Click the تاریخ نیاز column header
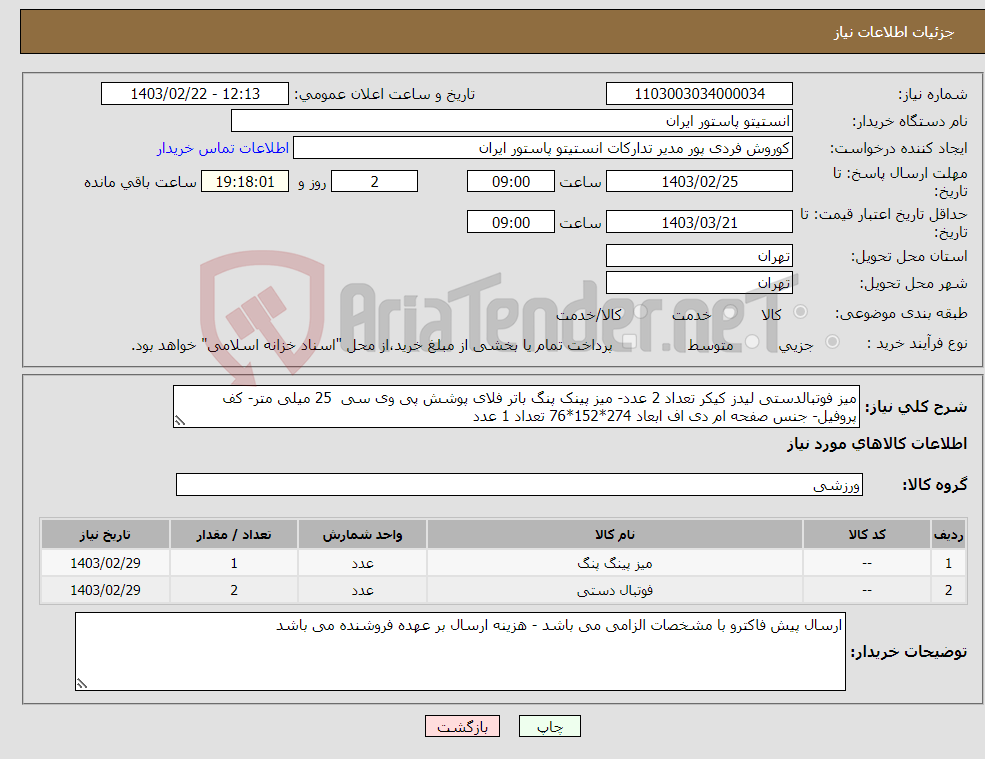The width and height of the screenshot is (985, 759). click(x=105, y=534)
